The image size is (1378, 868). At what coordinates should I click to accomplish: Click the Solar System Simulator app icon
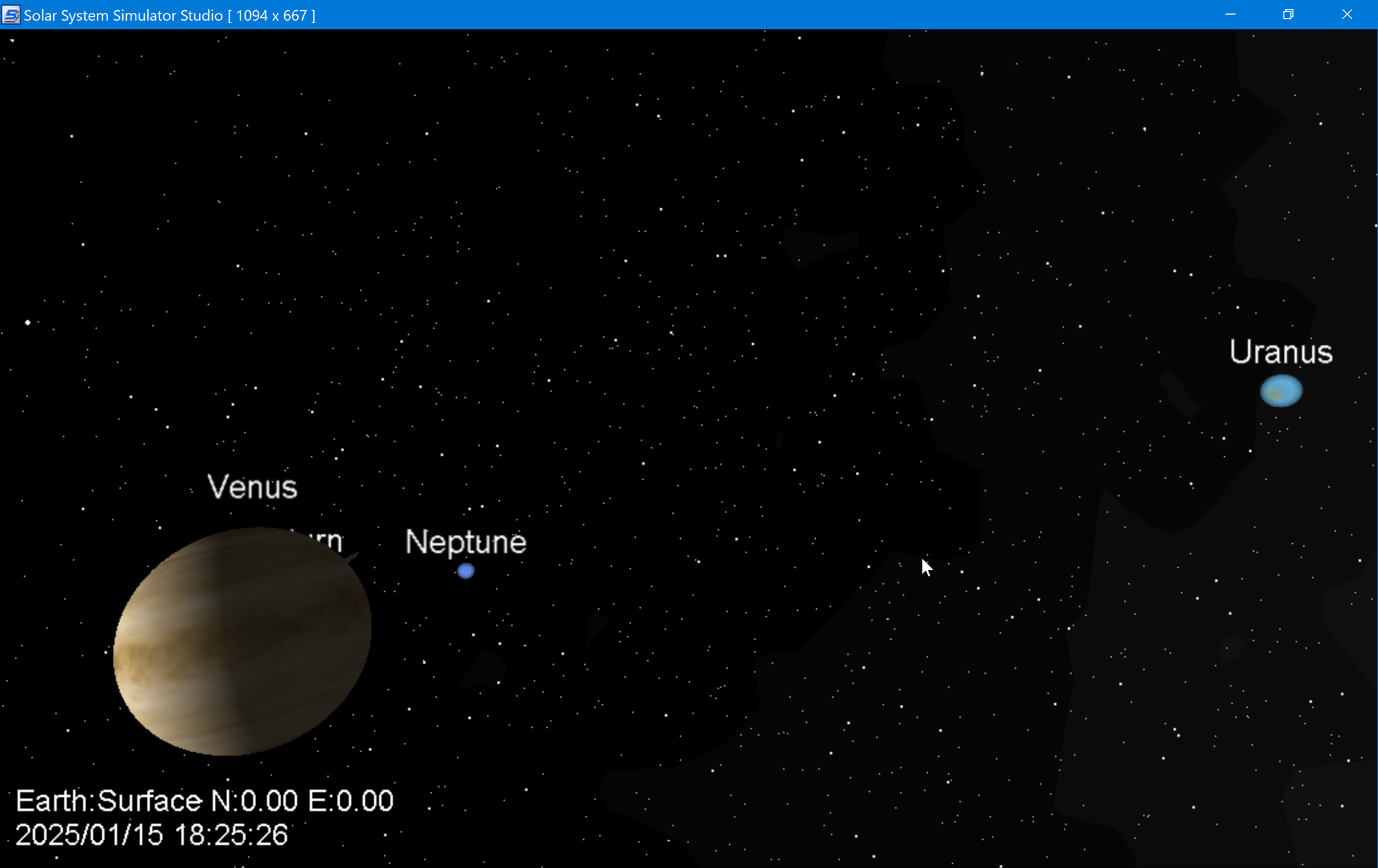pyautogui.click(x=11, y=15)
